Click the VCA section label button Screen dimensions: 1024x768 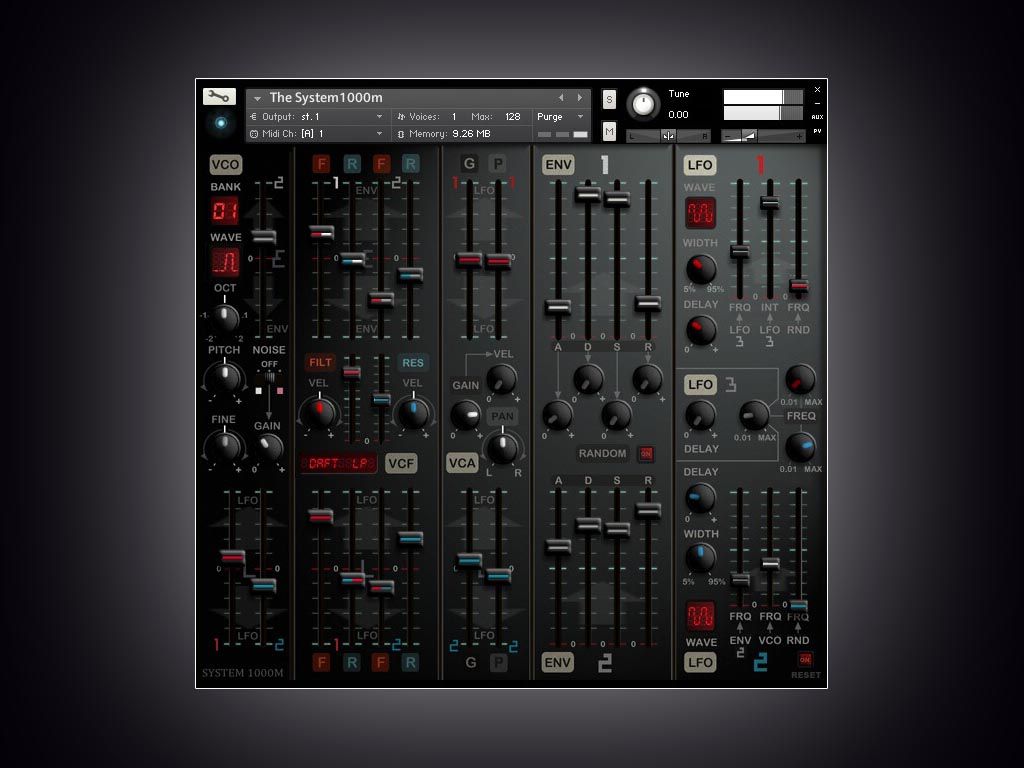coord(462,463)
